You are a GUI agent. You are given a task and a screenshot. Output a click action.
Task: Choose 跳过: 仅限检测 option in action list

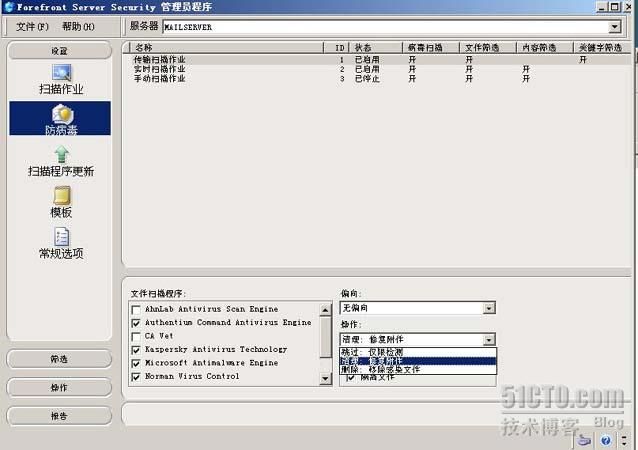click(418, 352)
